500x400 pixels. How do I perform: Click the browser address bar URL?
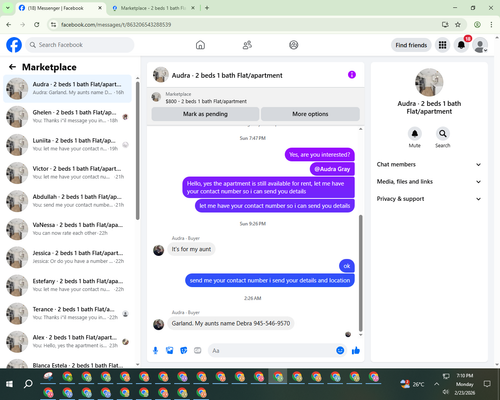click(x=116, y=25)
